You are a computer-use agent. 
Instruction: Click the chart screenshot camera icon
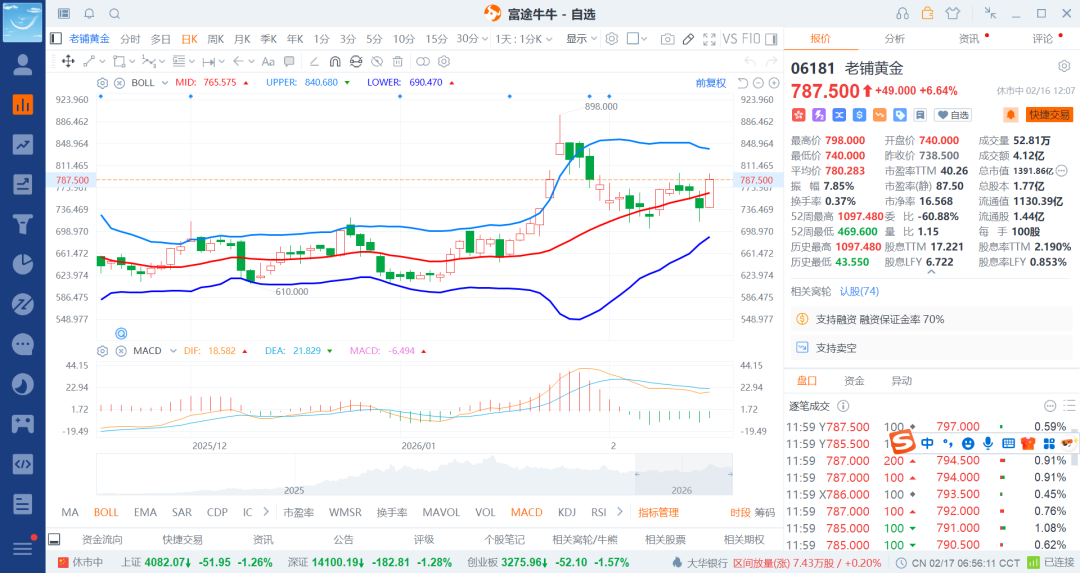[x=667, y=39]
